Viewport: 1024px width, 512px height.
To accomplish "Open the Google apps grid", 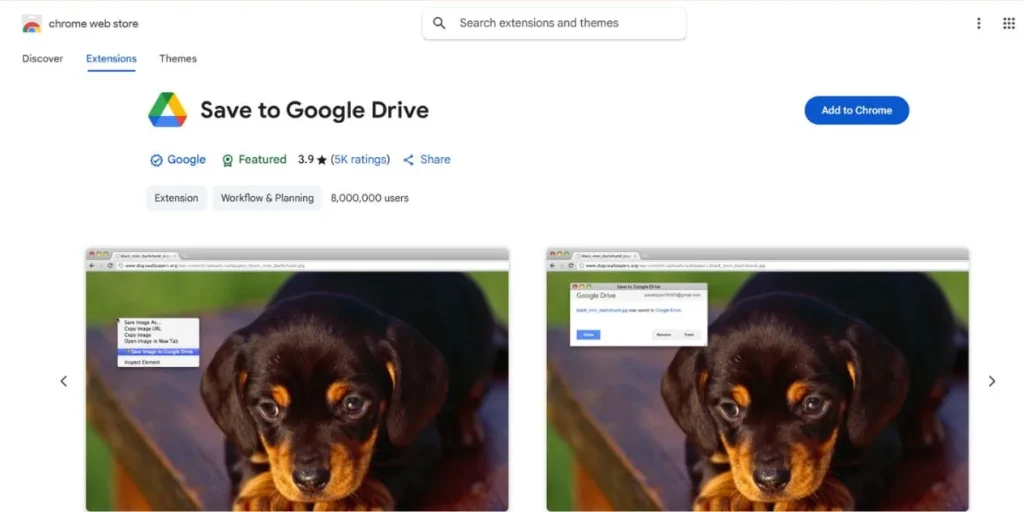I will coord(1008,24).
